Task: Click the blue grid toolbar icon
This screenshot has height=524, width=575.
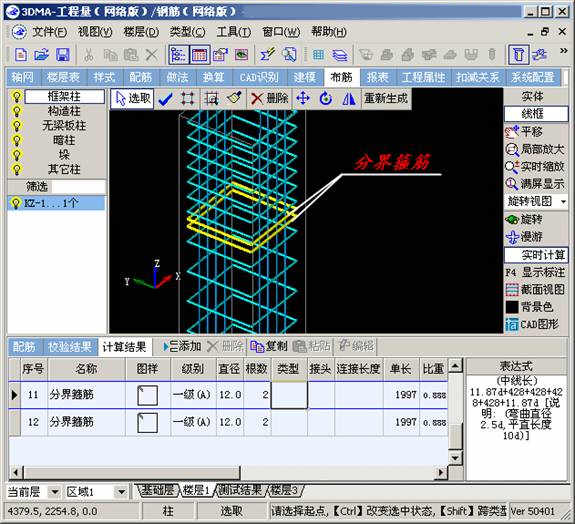Action: pos(318,55)
